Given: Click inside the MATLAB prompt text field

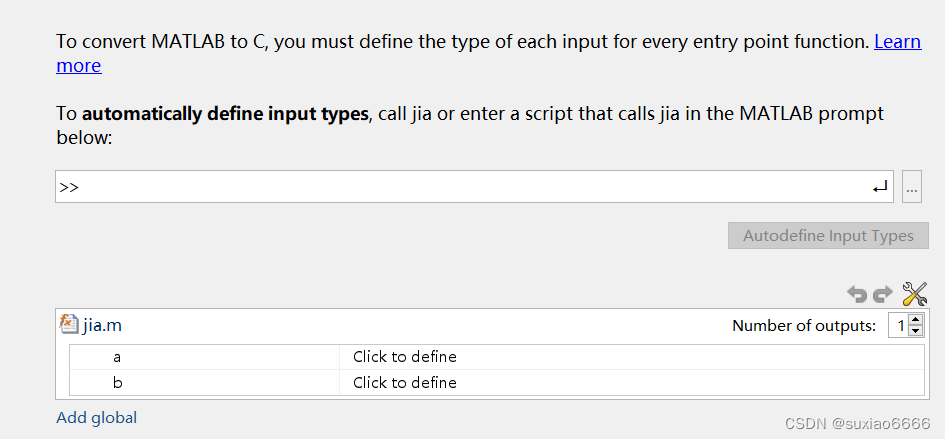Looking at the screenshot, I should coord(470,187).
